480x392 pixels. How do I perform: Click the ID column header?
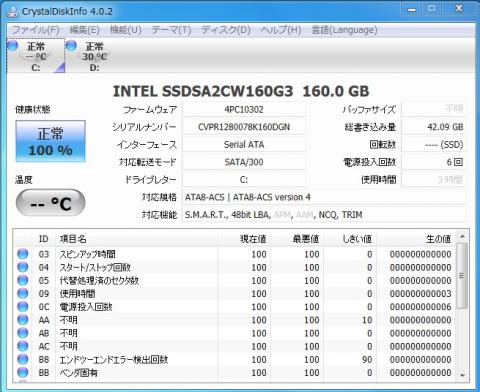coord(44,239)
